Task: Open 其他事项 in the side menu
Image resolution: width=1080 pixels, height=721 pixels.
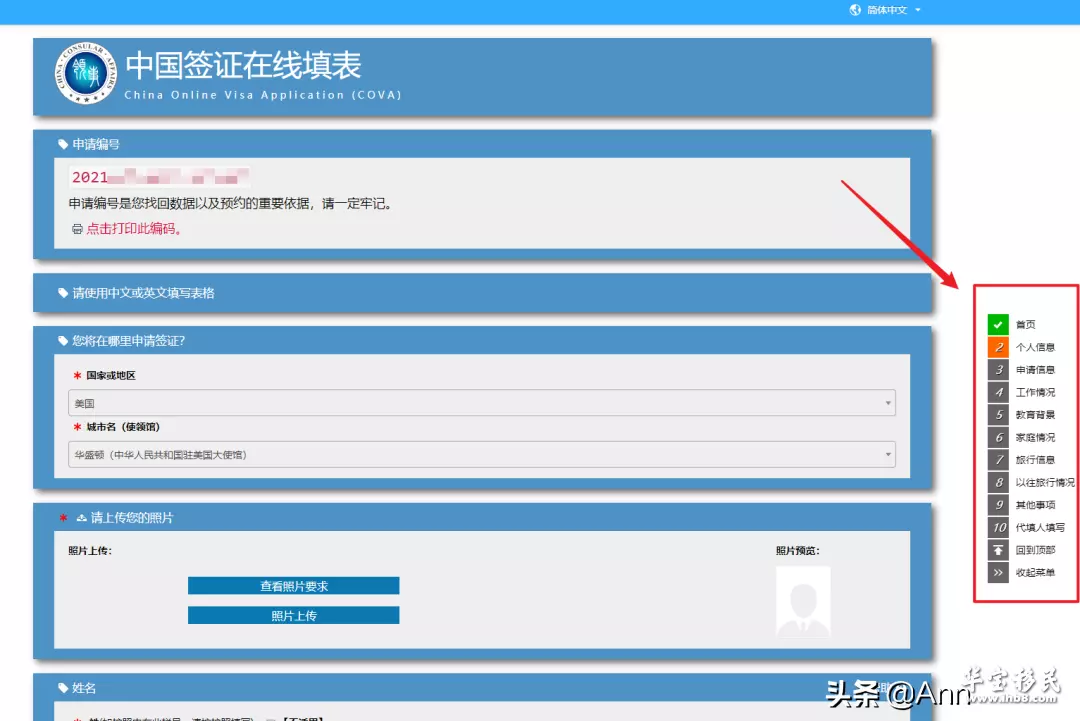Action: coord(1035,505)
